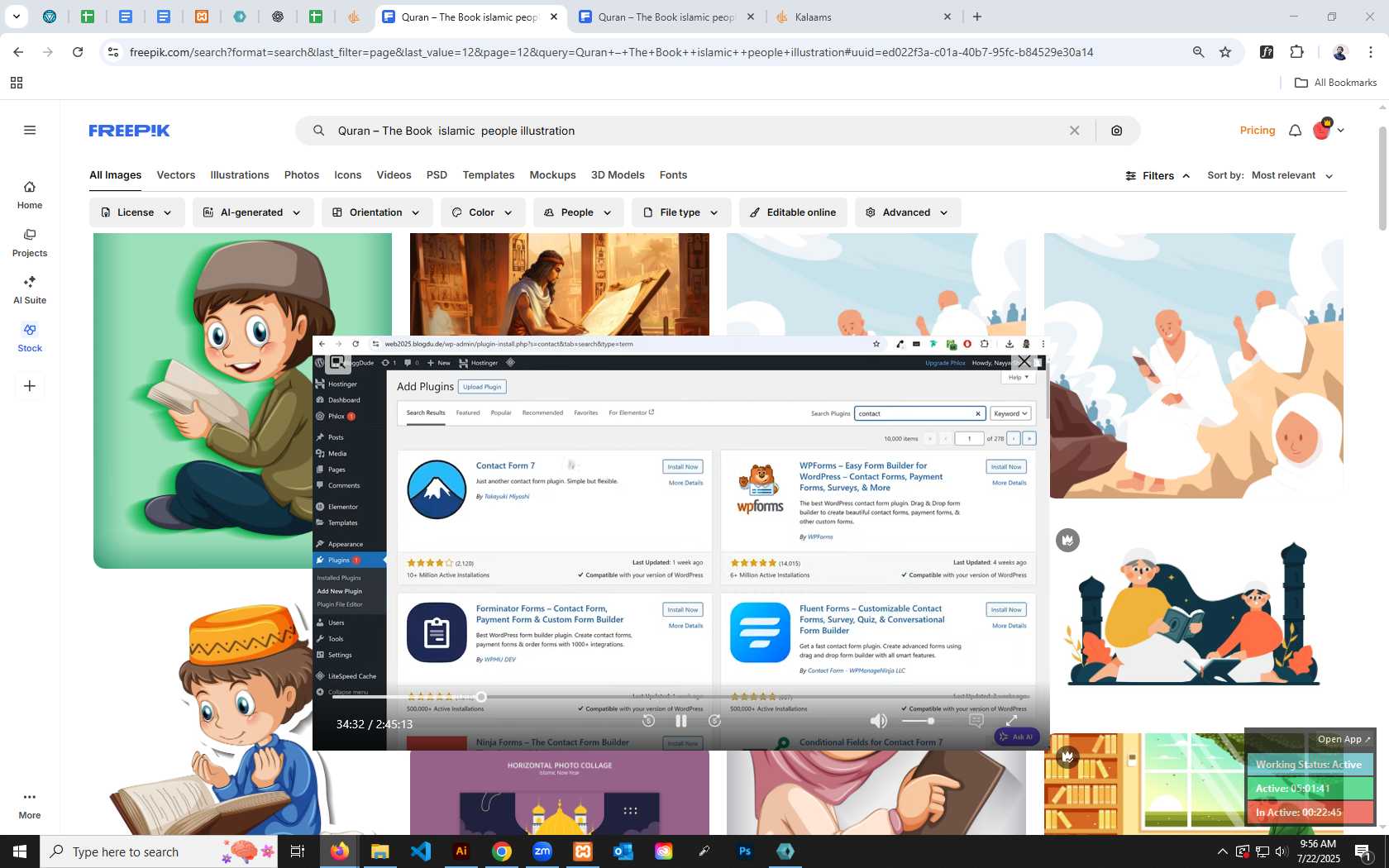The image size is (1389, 868).
Task: Switch to the Photos tab
Action: coord(302,175)
